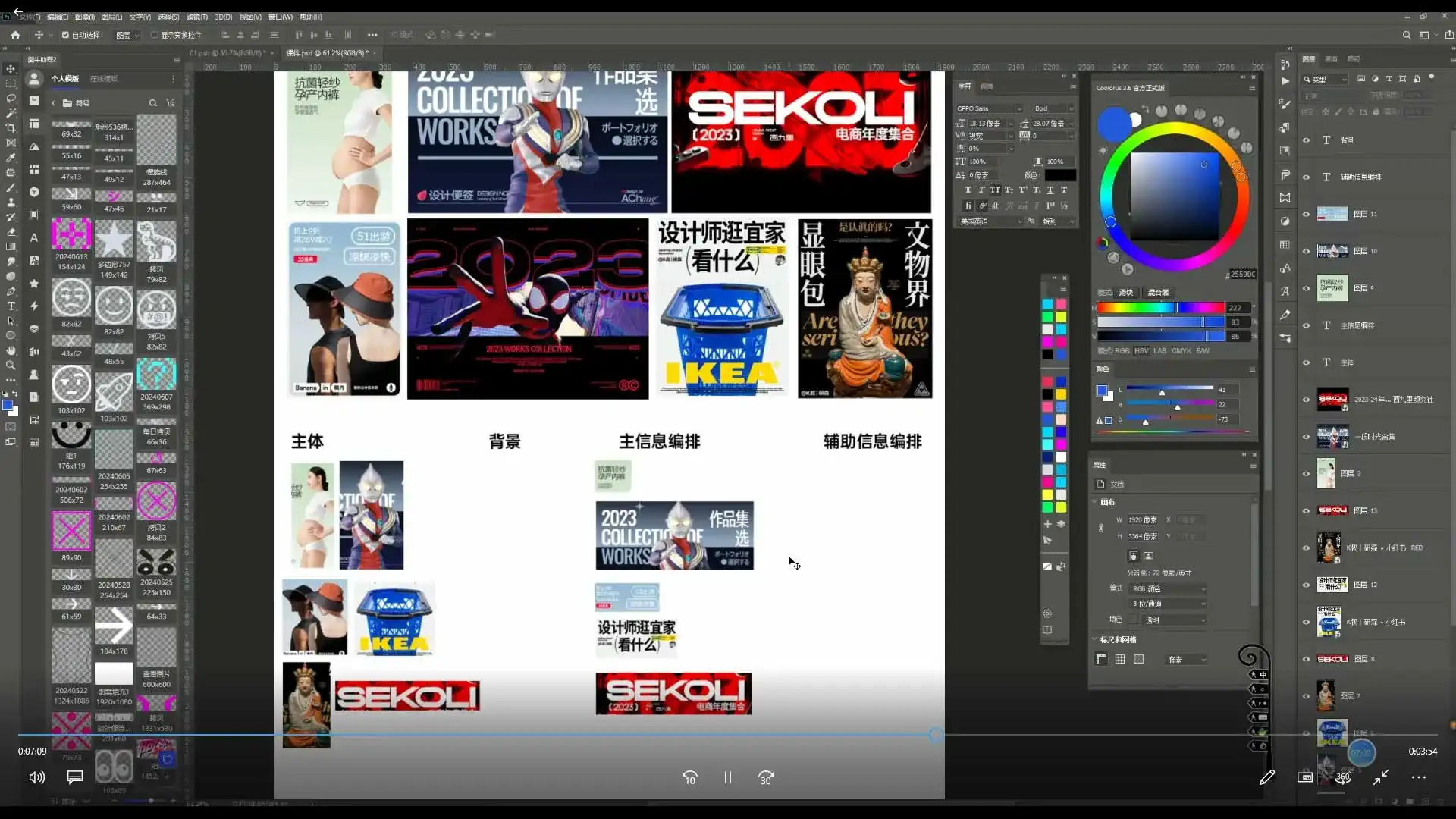
Task: Pause the video playback
Action: click(726, 777)
